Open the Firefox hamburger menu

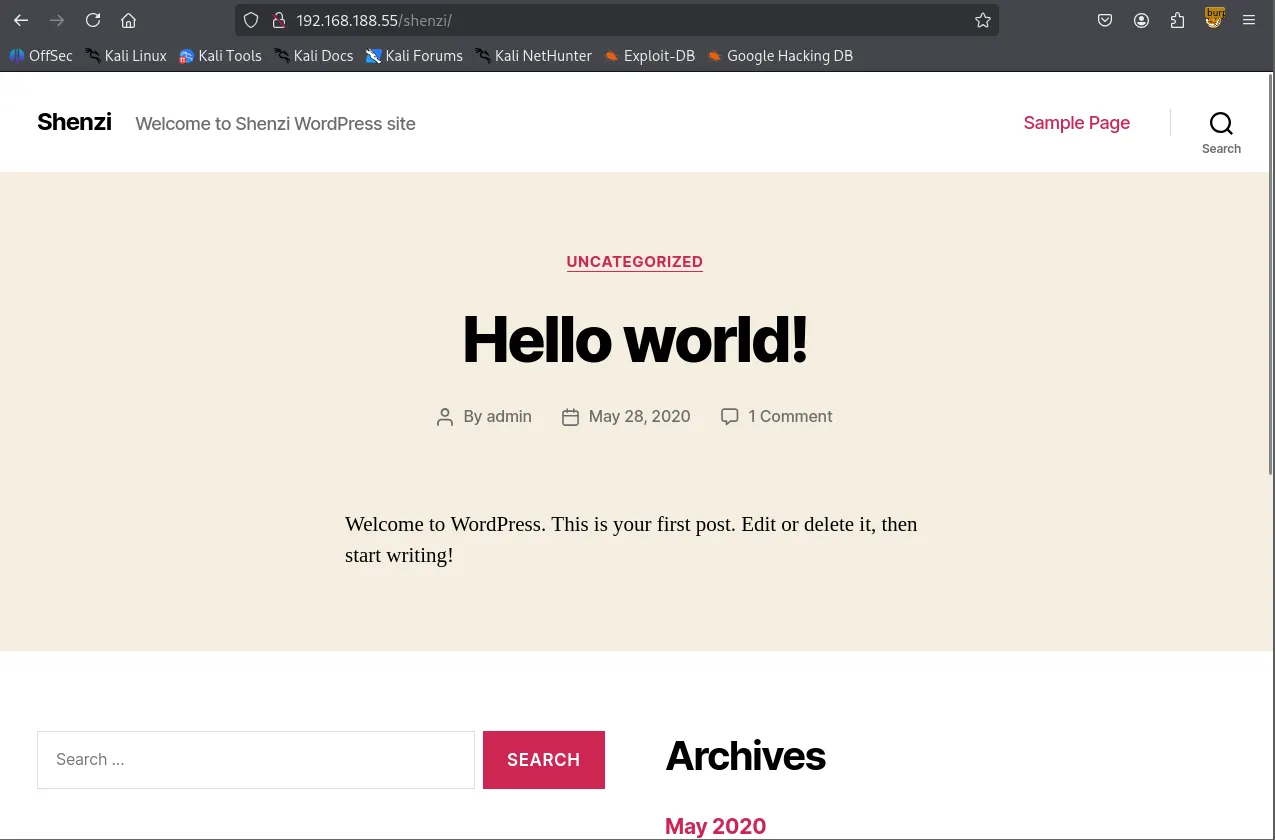point(1249,20)
